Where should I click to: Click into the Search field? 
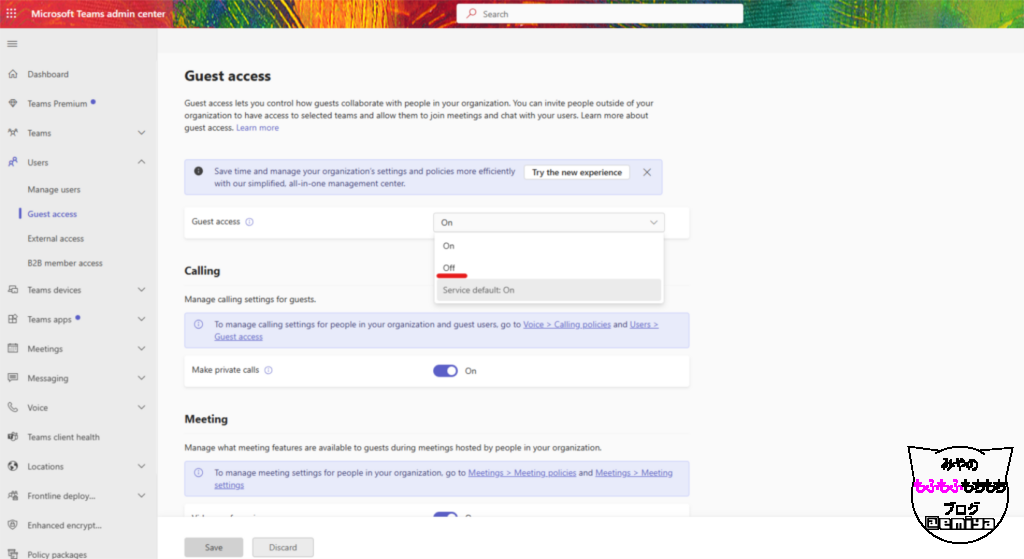pos(600,14)
